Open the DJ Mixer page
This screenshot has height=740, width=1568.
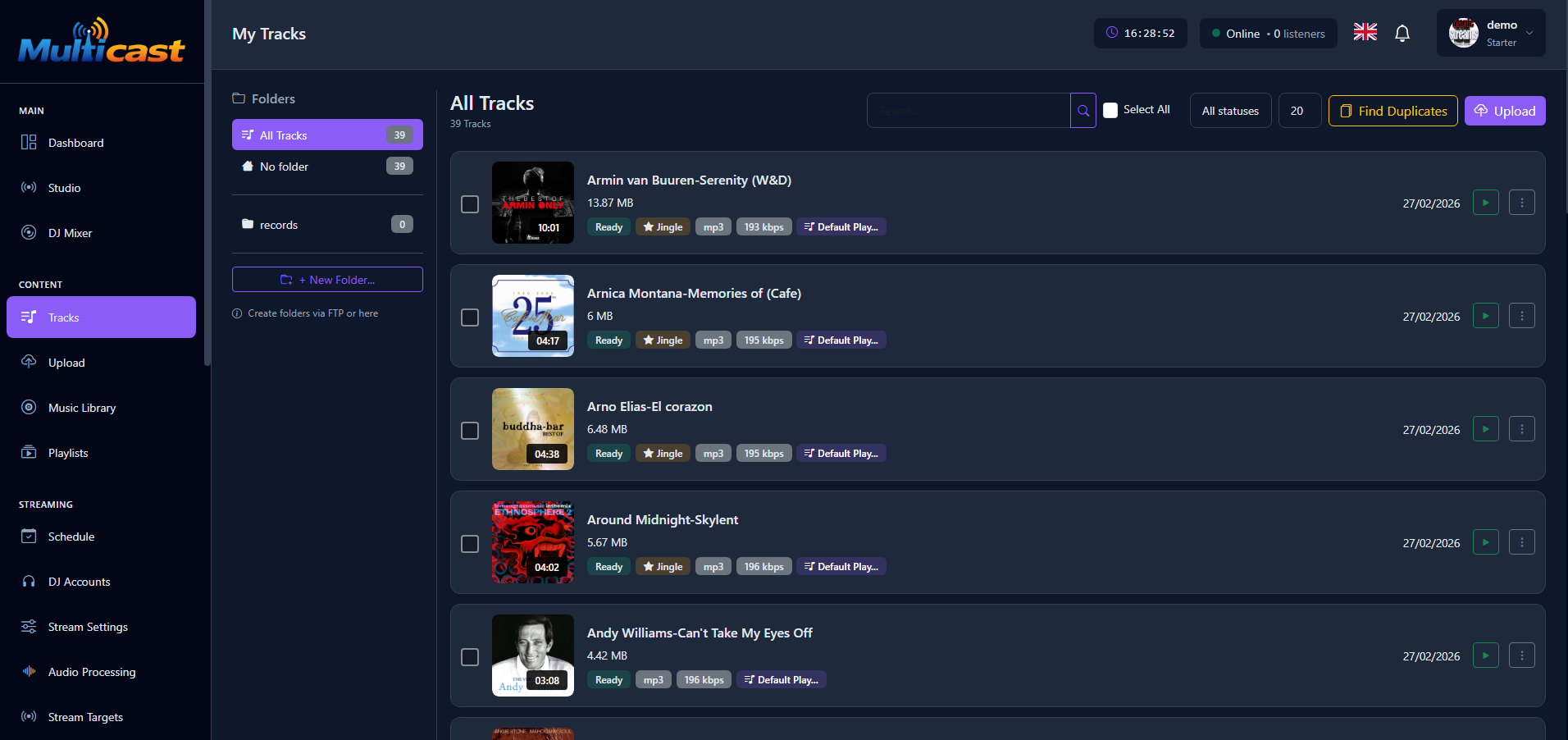(70, 233)
